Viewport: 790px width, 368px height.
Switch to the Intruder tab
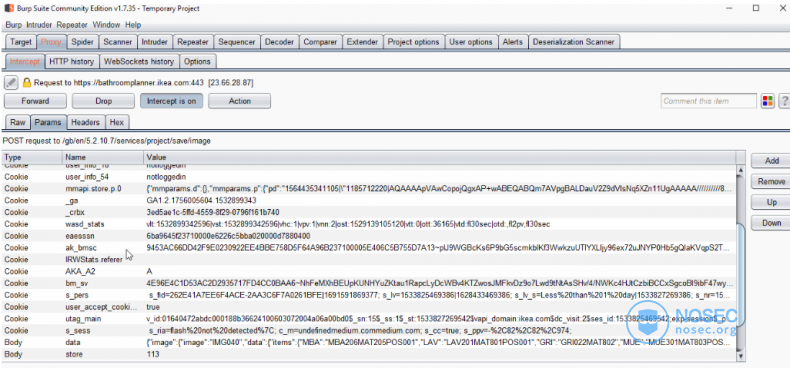[155, 42]
